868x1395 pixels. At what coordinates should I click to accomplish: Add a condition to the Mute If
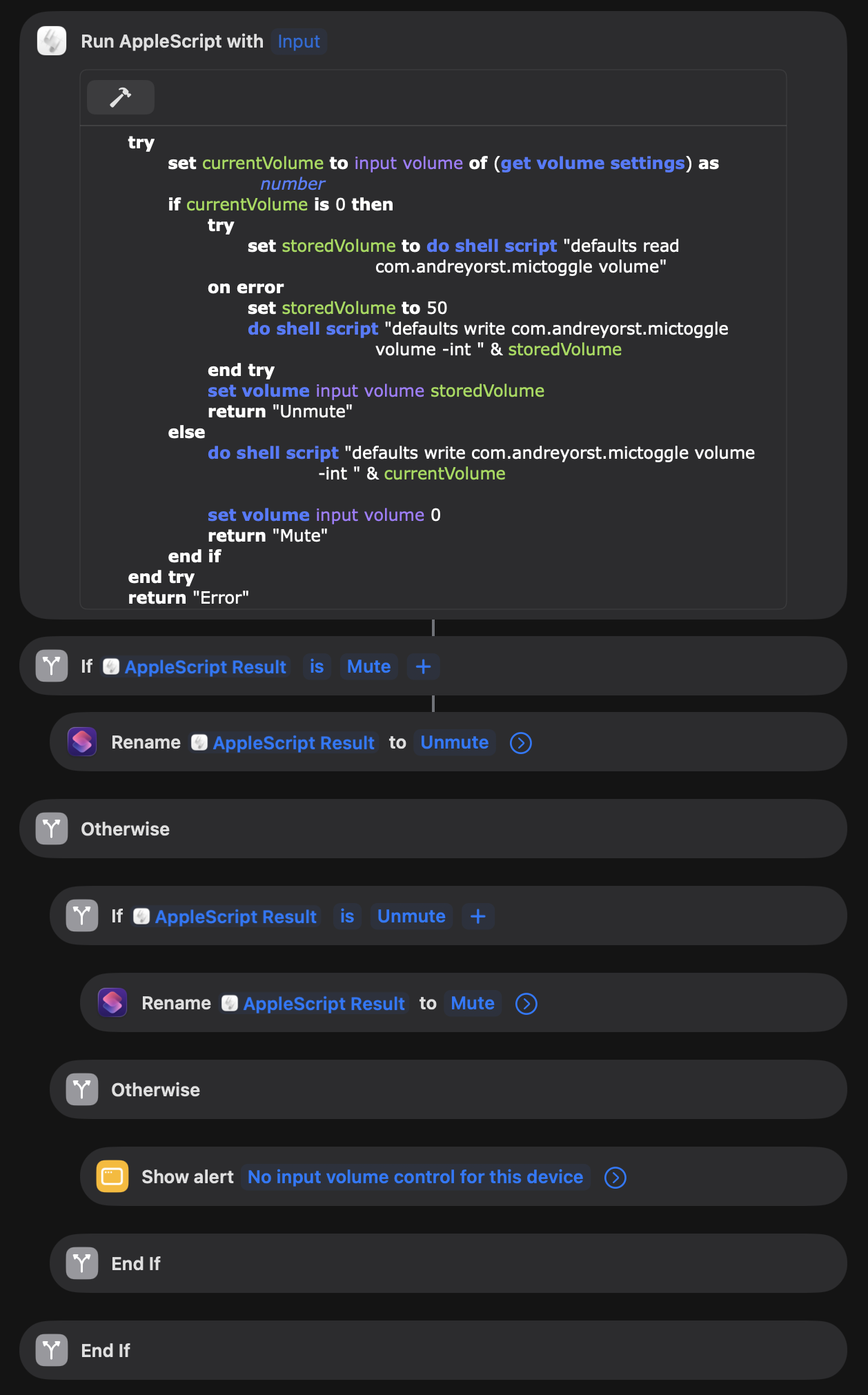point(423,666)
